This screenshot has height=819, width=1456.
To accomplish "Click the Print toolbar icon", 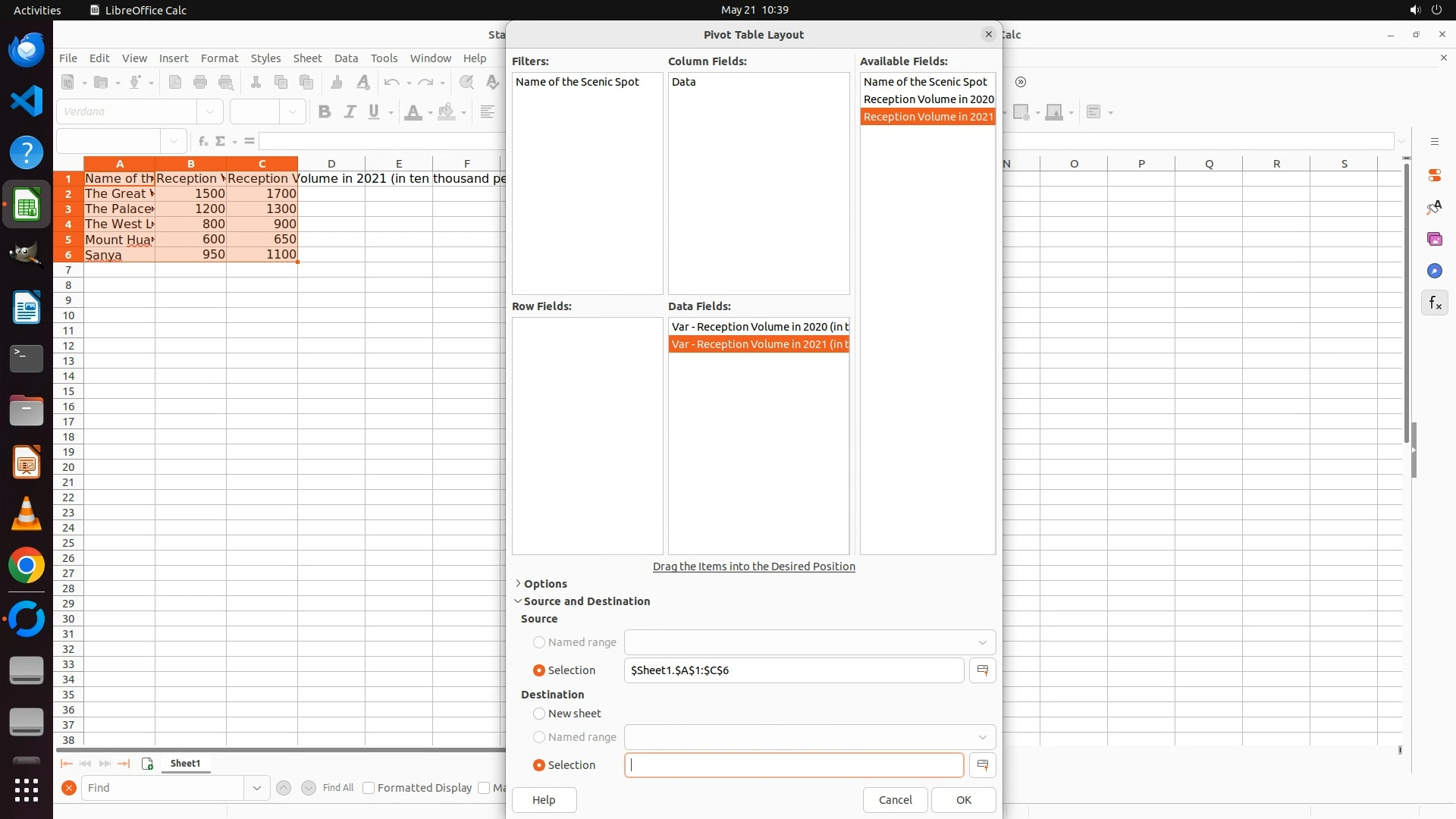I will [200, 83].
